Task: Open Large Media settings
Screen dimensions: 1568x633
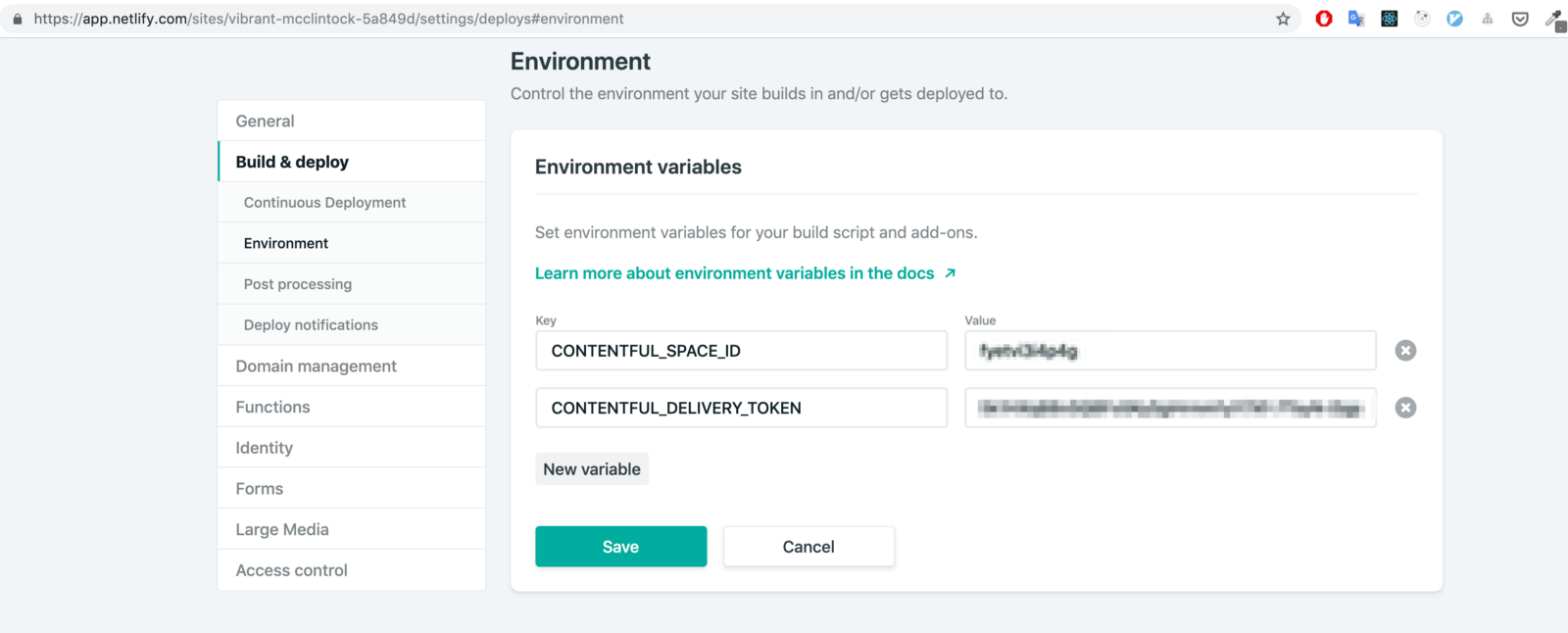Action: pyautogui.click(x=352, y=529)
